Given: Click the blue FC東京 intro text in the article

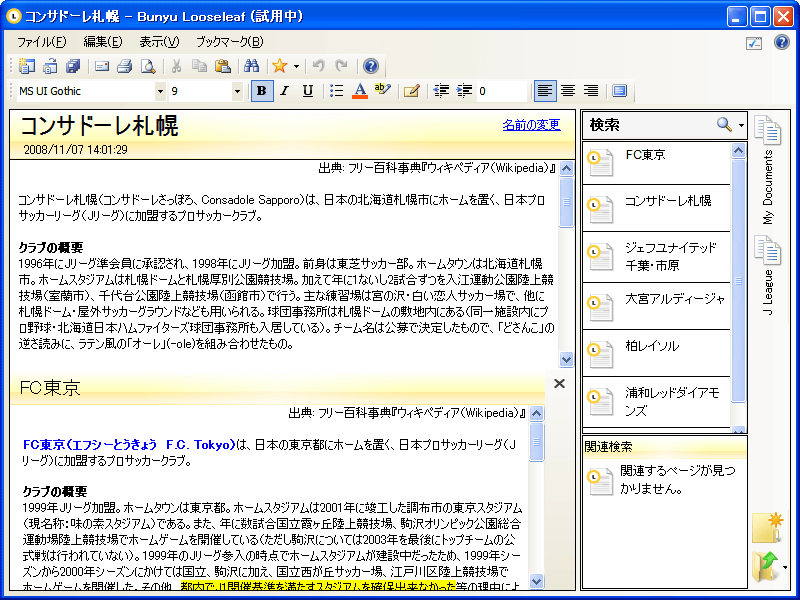Looking at the screenshot, I should [129, 445].
